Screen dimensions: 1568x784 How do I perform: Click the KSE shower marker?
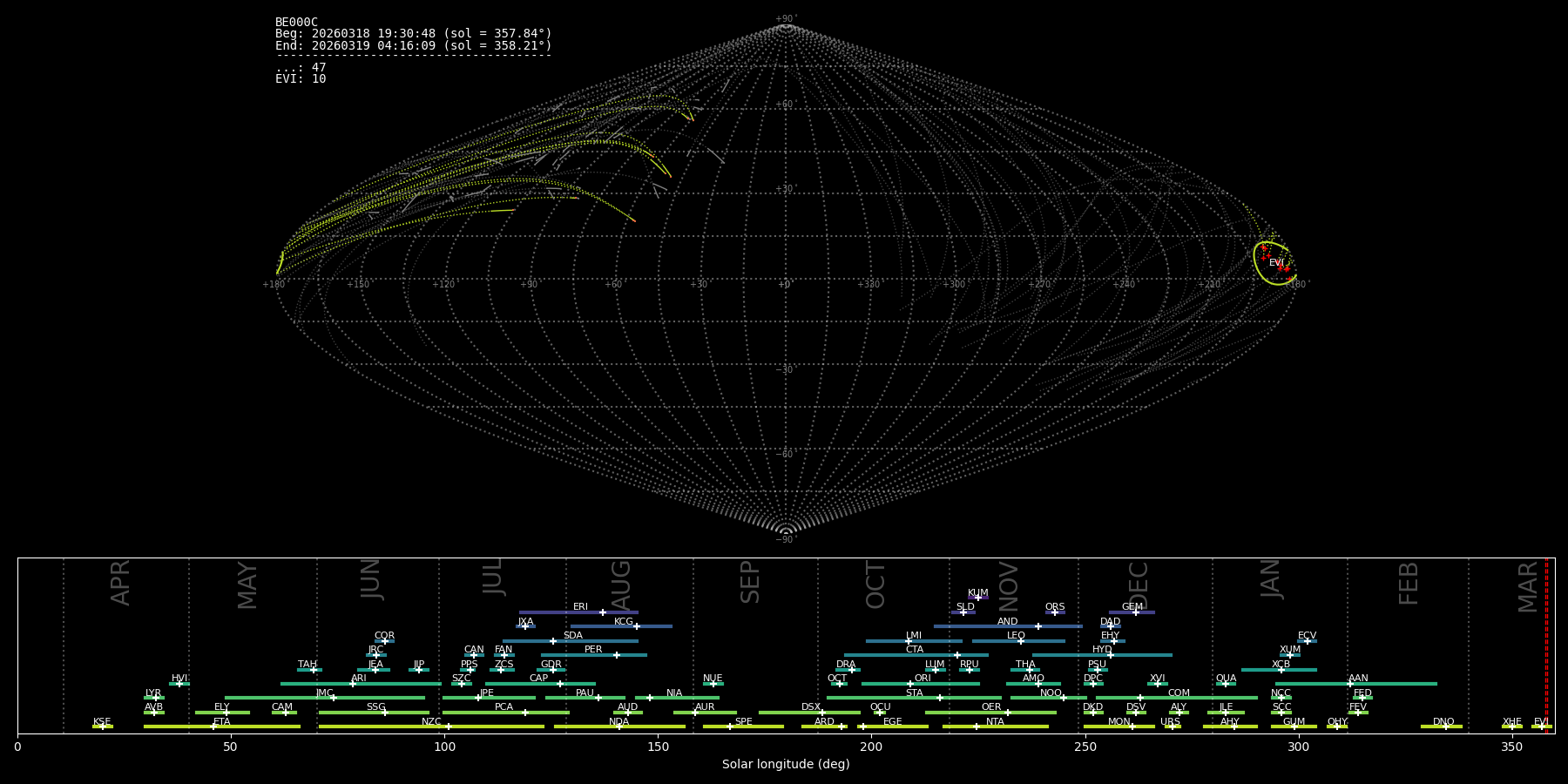[102, 727]
